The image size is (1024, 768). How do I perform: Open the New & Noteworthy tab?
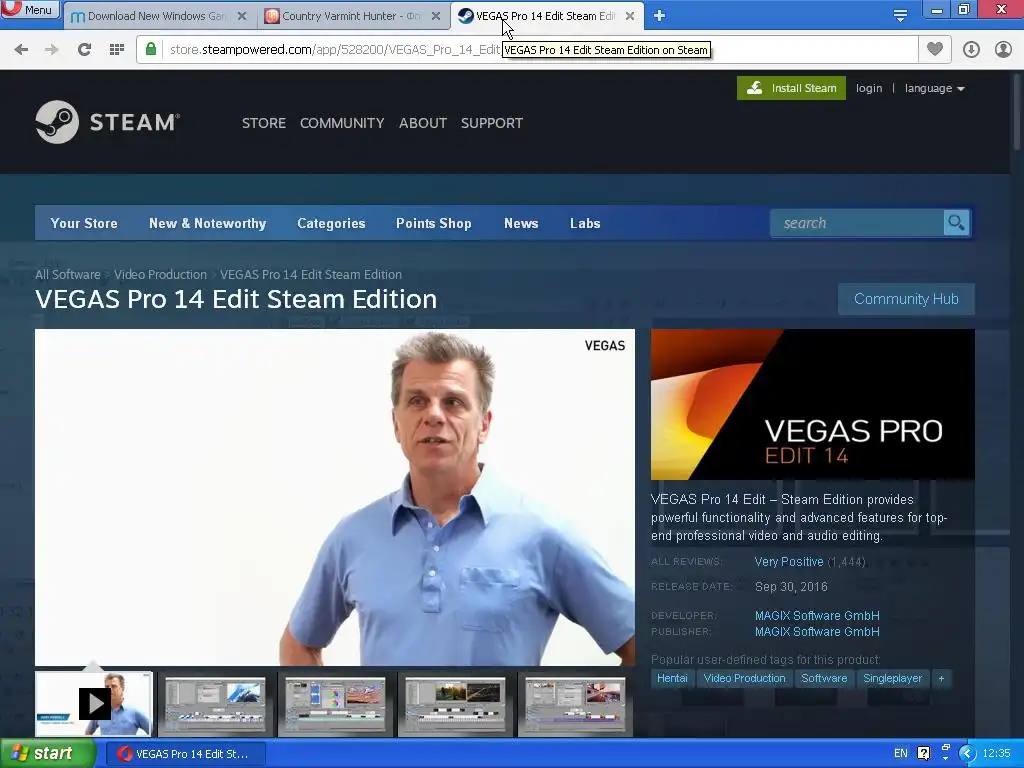coord(208,223)
